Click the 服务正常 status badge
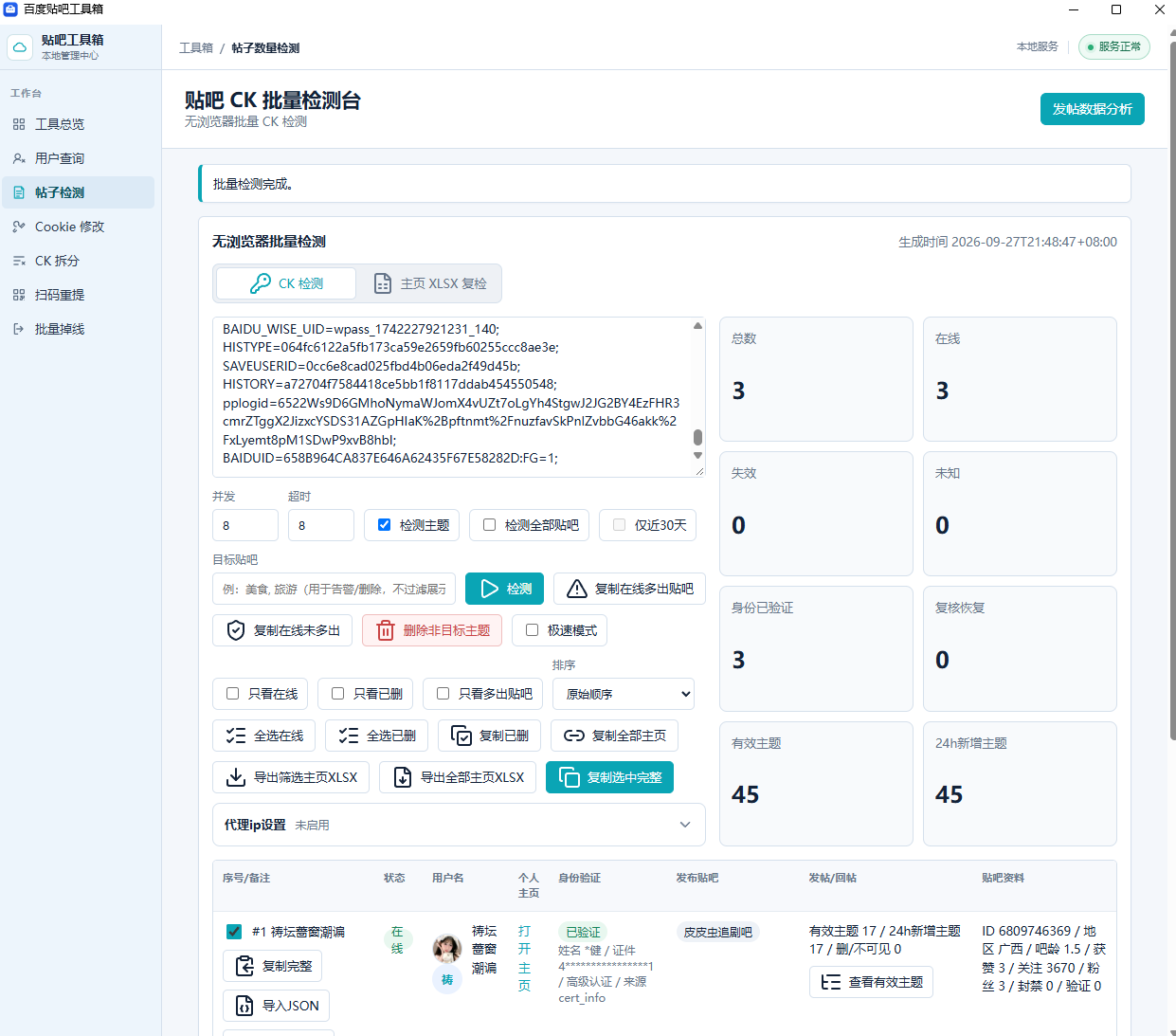This screenshot has height=1036, width=1176. (x=1114, y=47)
